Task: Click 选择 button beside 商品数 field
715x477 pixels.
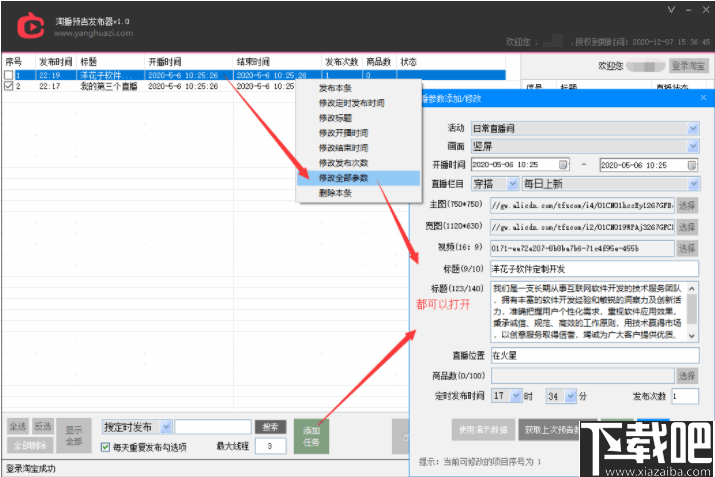Action: click(x=687, y=376)
